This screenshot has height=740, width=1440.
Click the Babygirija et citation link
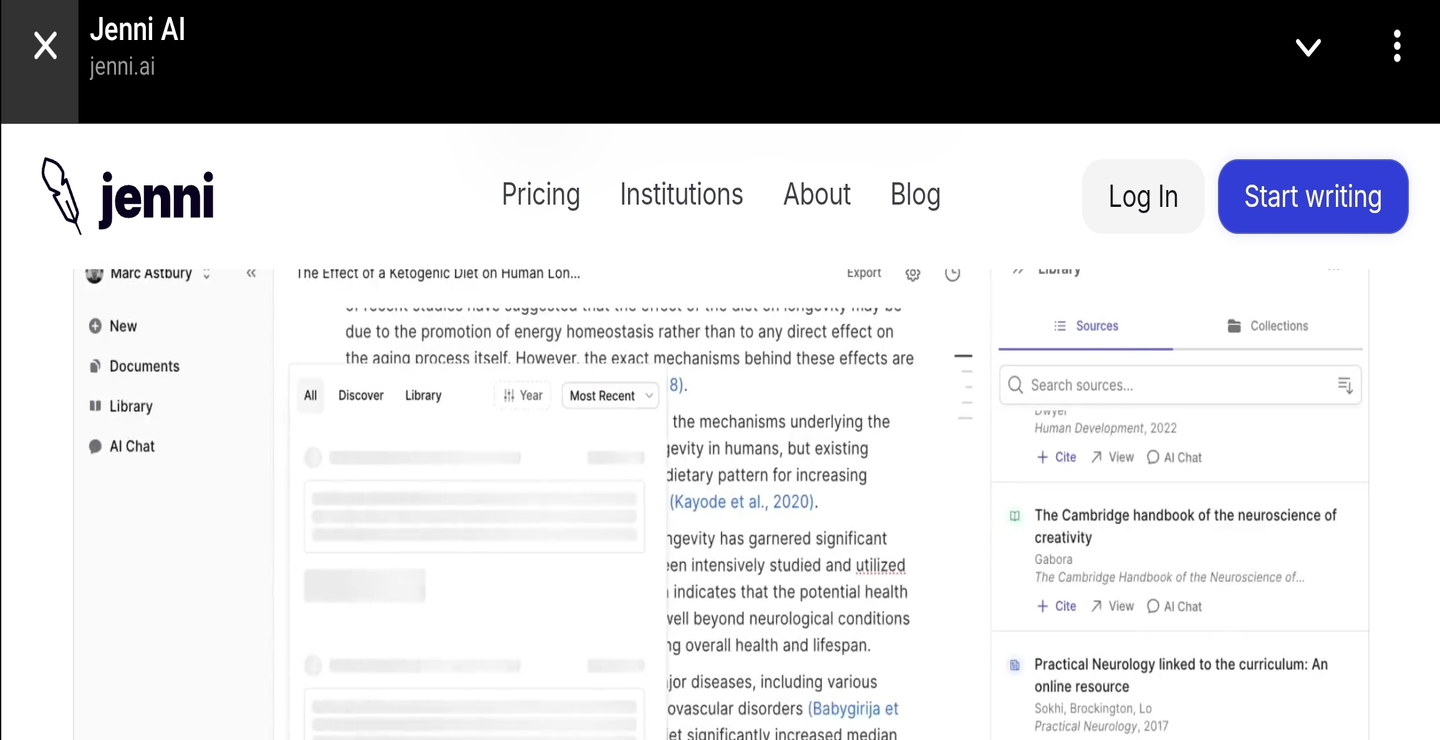[853, 709]
